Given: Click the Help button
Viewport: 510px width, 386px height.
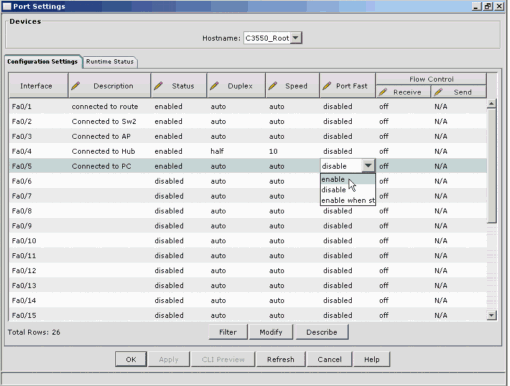Looking at the screenshot, I should click(x=372, y=359).
